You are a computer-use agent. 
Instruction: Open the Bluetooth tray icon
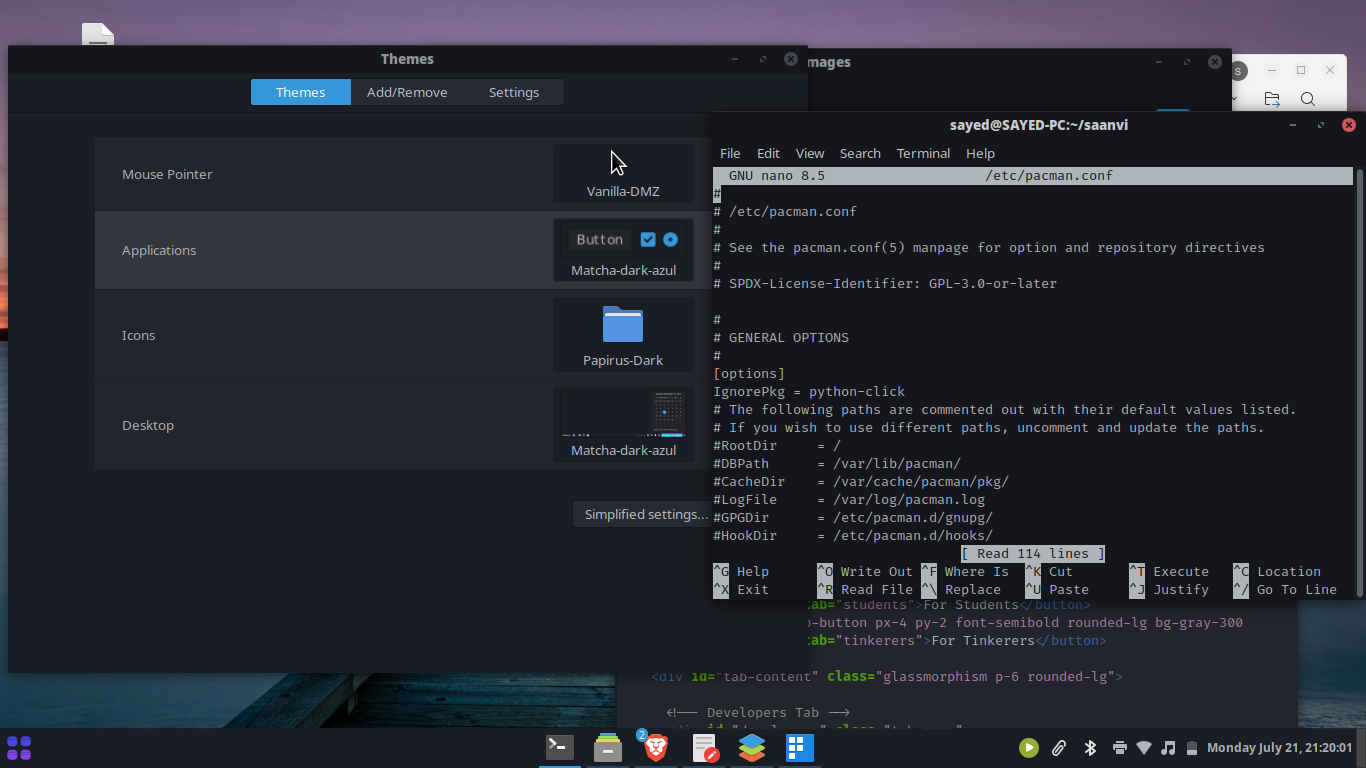click(x=1091, y=747)
